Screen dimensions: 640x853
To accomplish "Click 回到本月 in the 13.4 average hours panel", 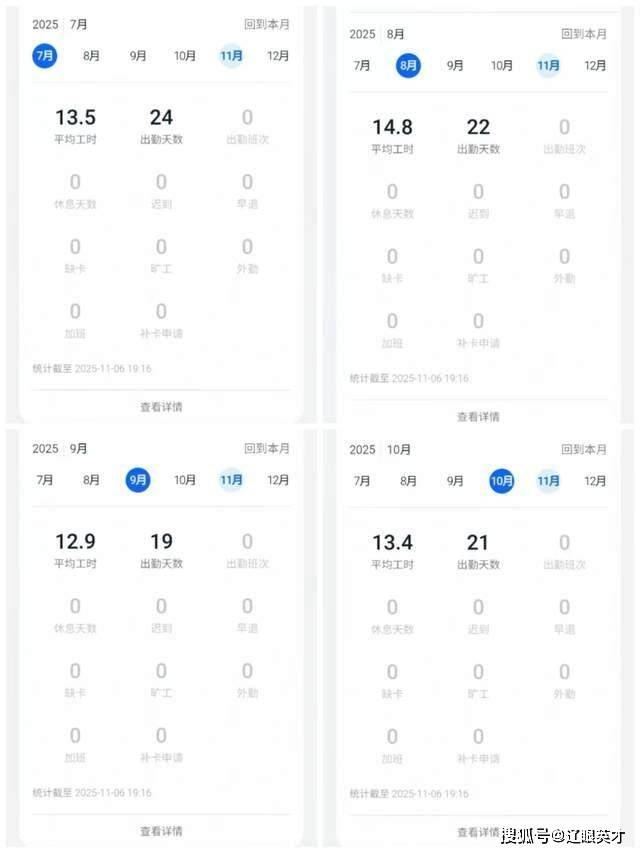I will click(584, 450).
